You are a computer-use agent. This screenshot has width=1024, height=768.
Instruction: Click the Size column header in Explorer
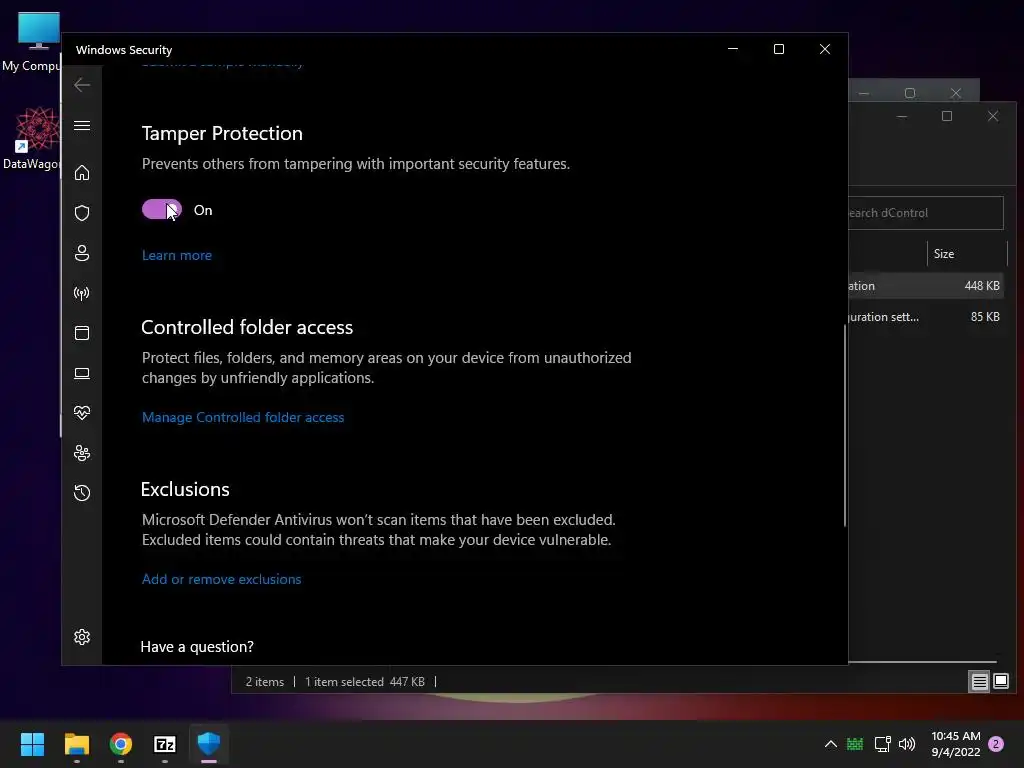[967, 254]
